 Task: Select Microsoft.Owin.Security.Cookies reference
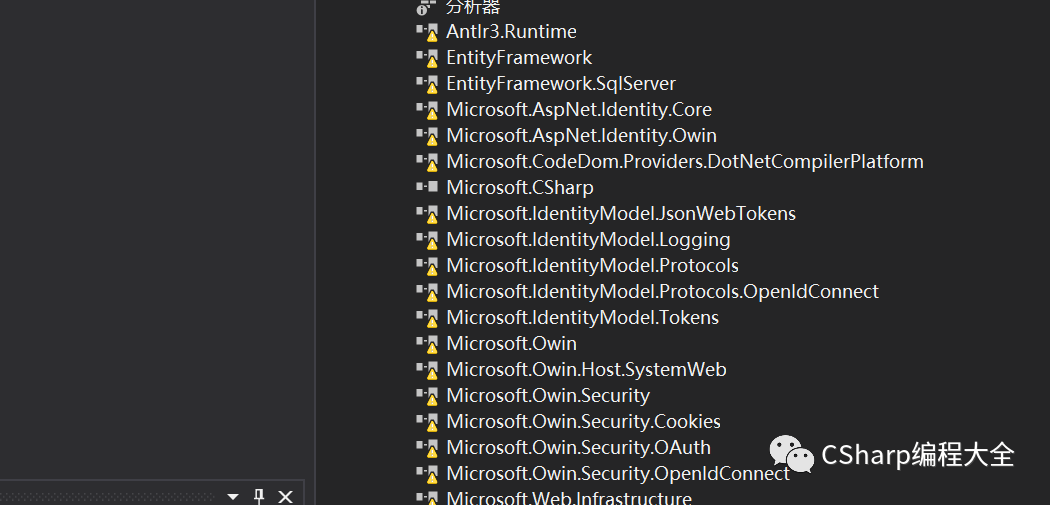click(584, 422)
